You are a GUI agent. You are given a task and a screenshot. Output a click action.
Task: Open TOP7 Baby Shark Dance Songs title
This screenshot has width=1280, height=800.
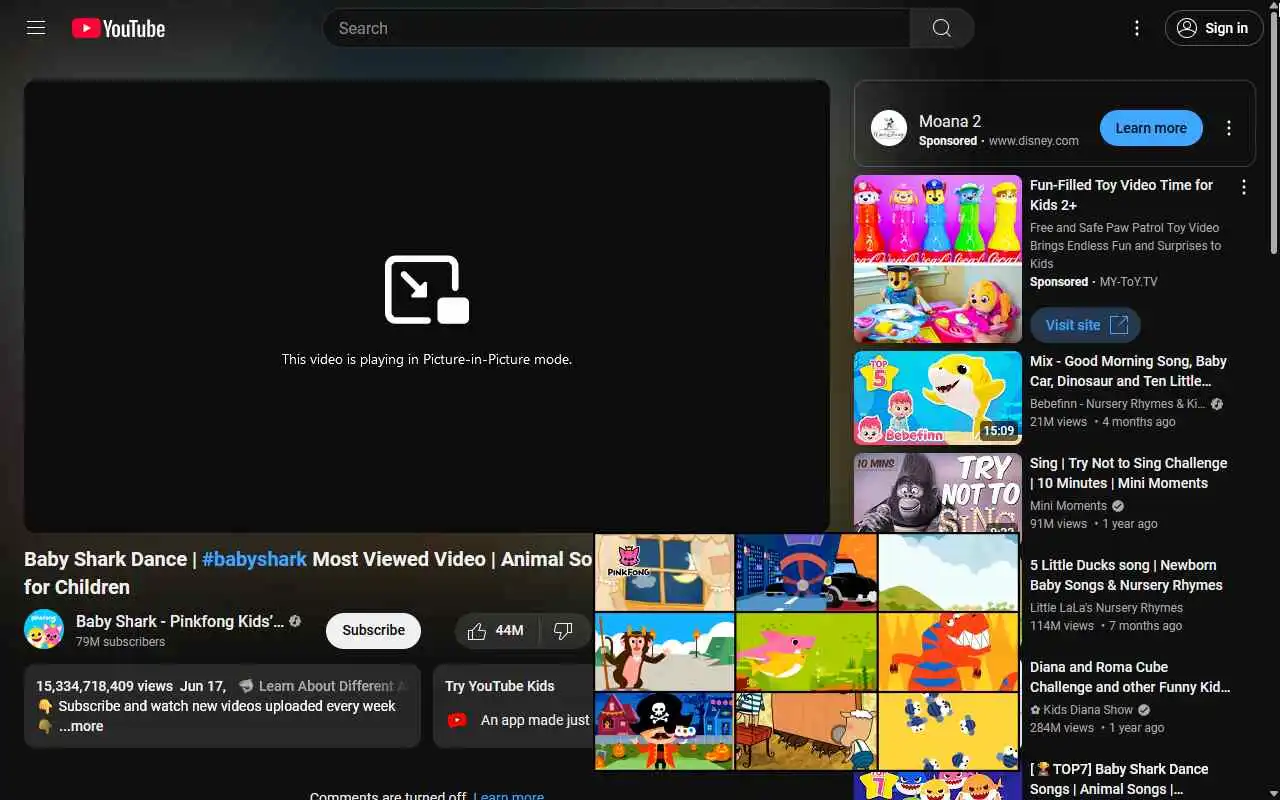pyautogui.click(x=1119, y=779)
